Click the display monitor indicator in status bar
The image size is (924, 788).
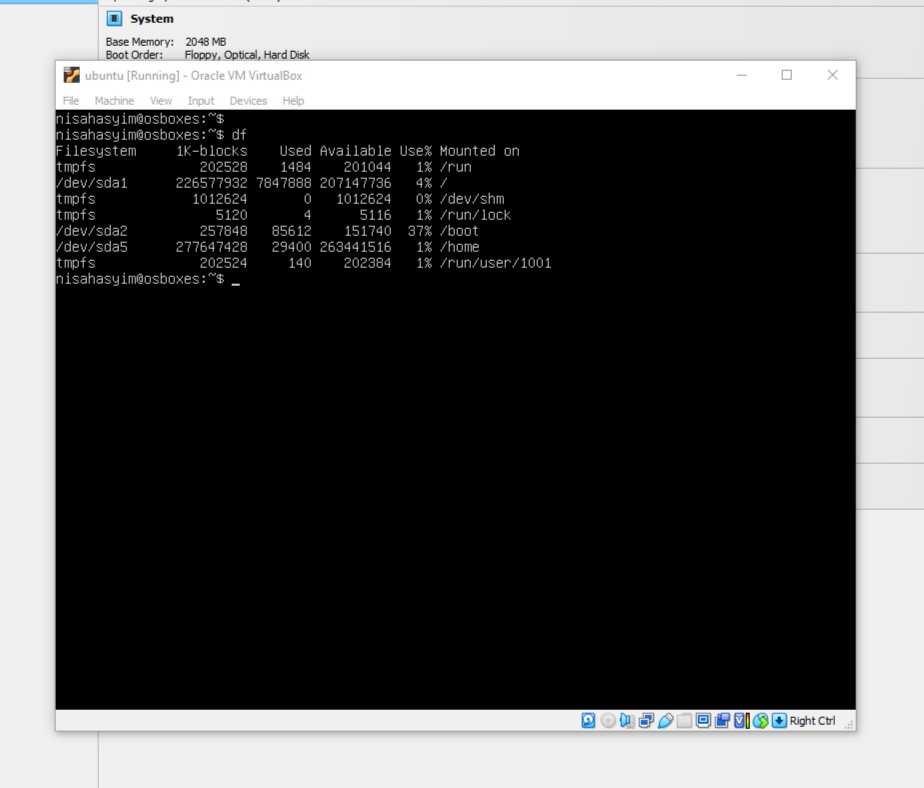pyautogui.click(x=703, y=720)
